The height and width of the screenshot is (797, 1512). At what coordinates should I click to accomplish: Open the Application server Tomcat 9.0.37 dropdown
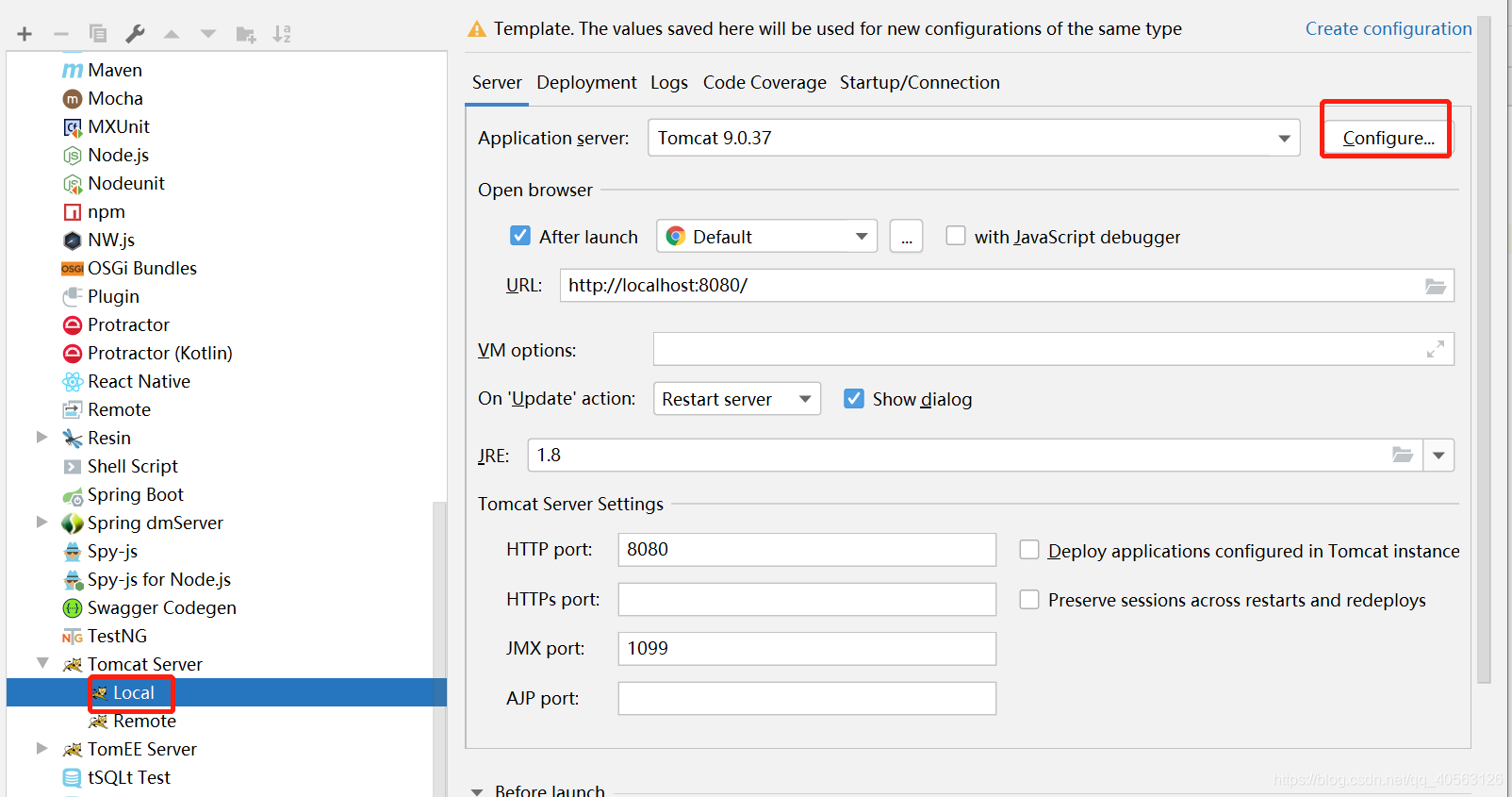point(974,138)
